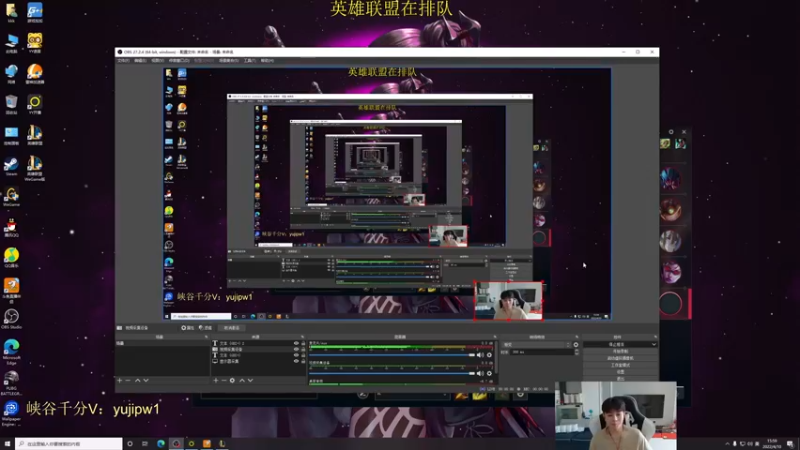
Task: Open source properties gear in Sources panel
Action: coord(232,381)
